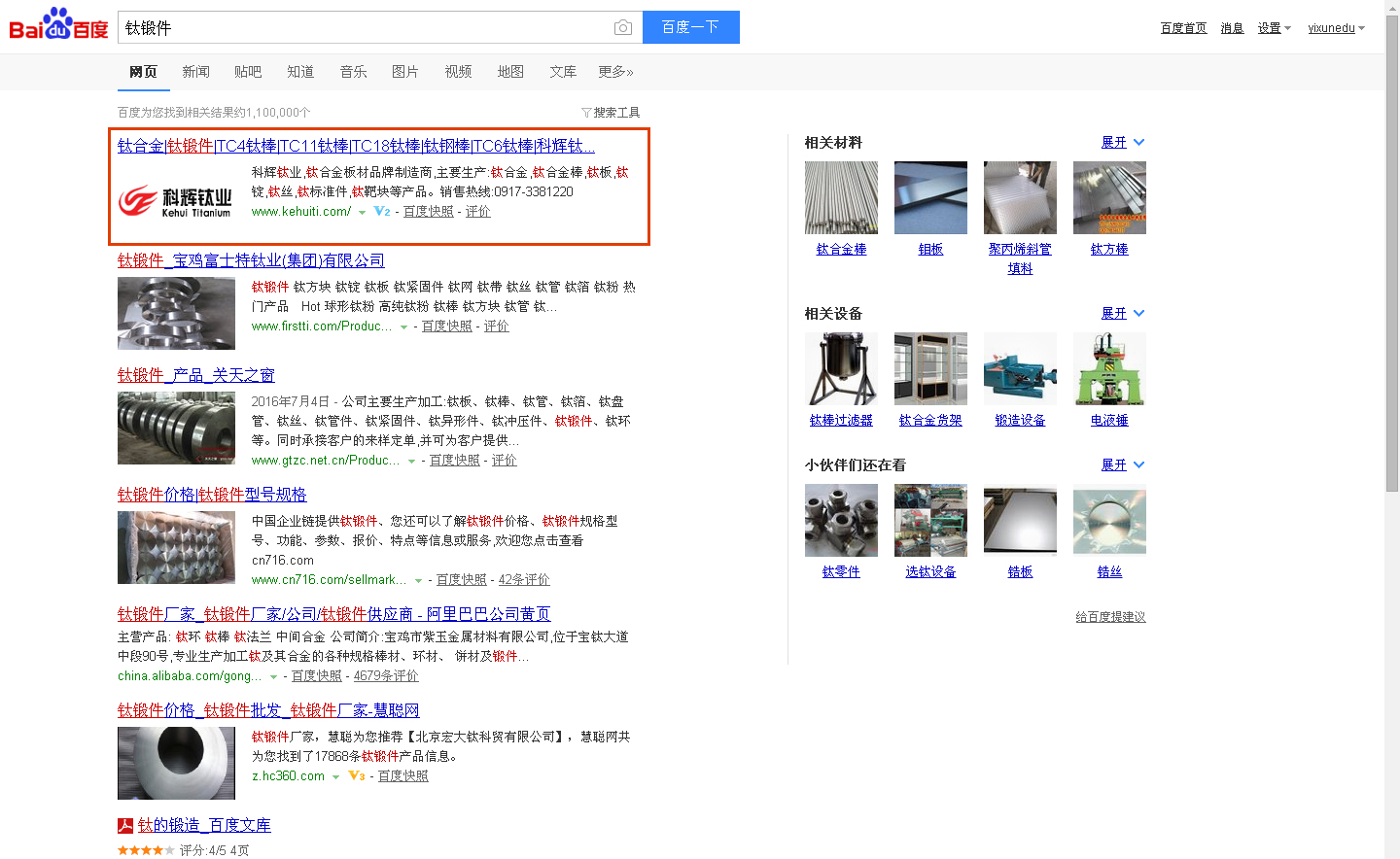Switch to the 视频 tab
Viewport: 1400px width, 859px height.
458,72
